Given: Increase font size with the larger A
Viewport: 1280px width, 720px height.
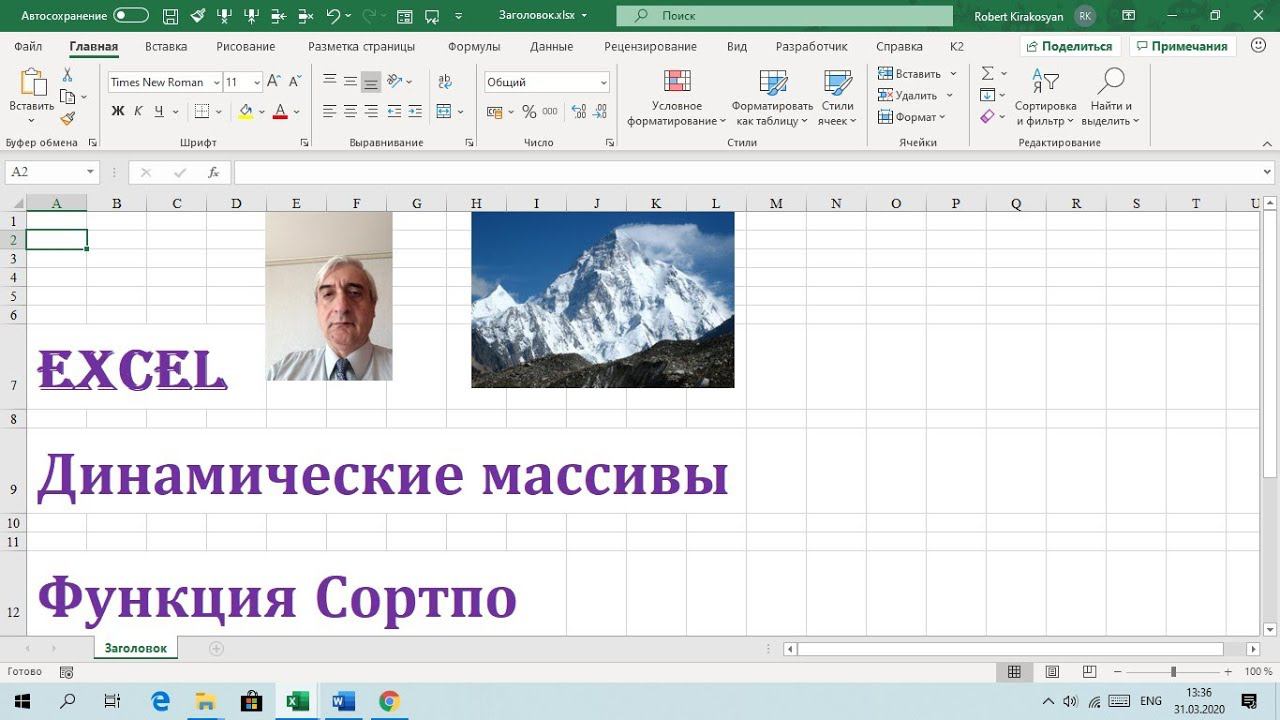Looking at the screenshot, I should point(274,82).
